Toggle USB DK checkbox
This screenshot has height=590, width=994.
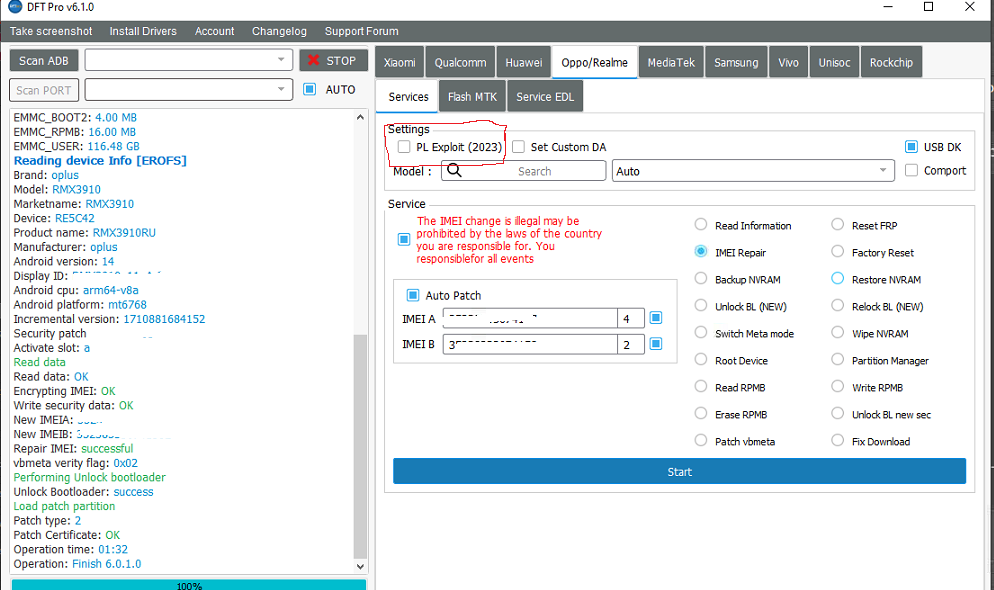911,147
